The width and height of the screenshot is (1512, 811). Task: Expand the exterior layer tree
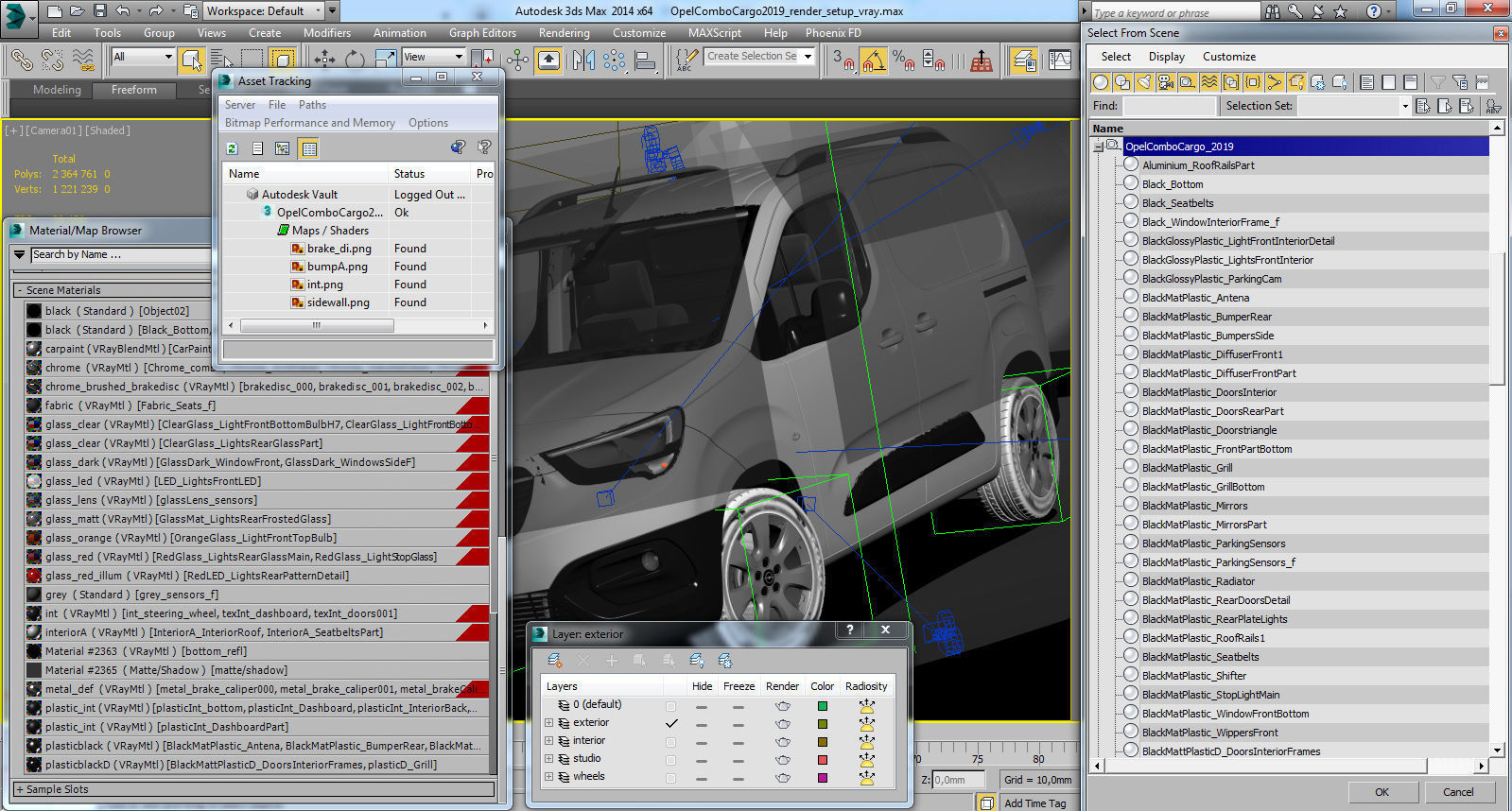[548, 723]
